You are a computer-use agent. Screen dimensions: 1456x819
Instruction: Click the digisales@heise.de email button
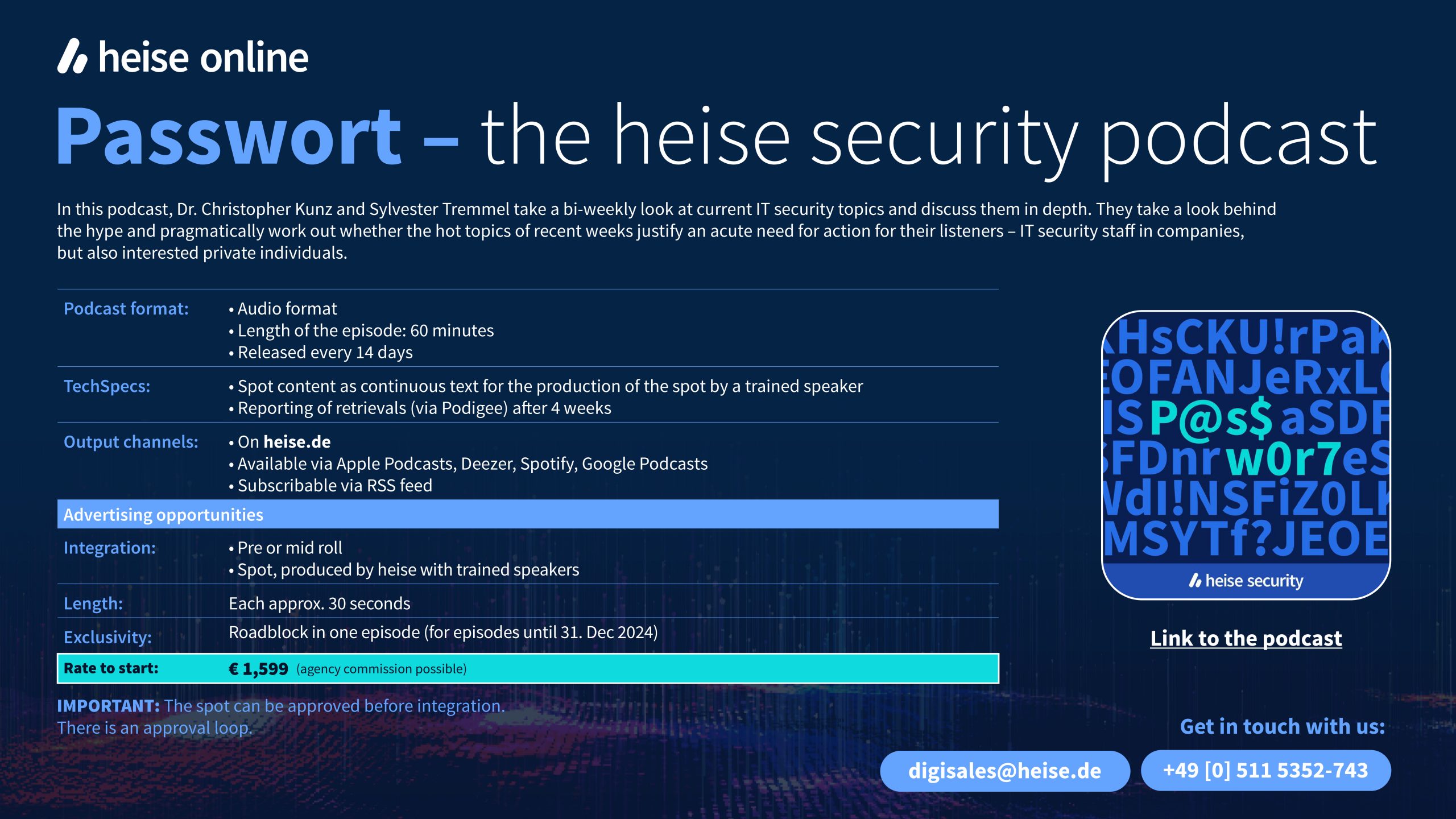click(x=1004, y=771)
